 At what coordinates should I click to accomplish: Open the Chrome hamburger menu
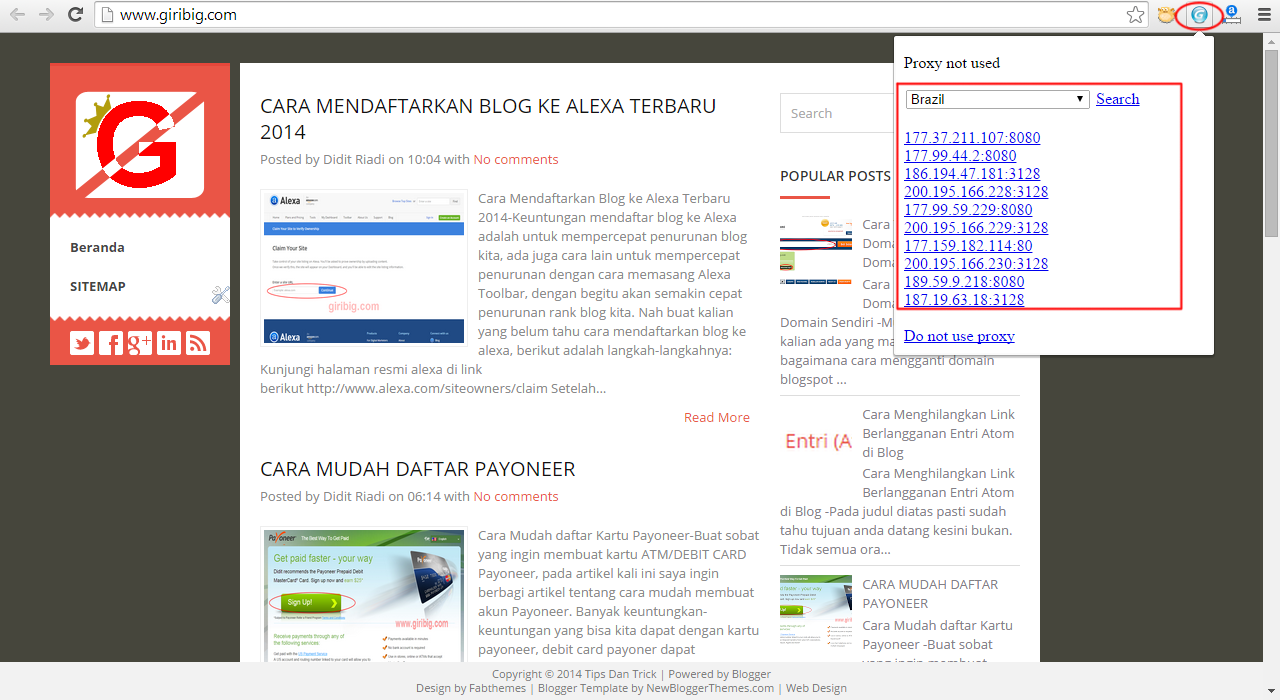point(1263,15)
